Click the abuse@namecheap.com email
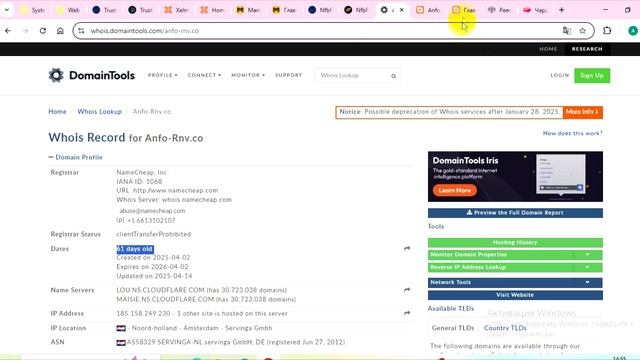Image resolution: width=640 pixels, height=360 pixels. (152, 211)
